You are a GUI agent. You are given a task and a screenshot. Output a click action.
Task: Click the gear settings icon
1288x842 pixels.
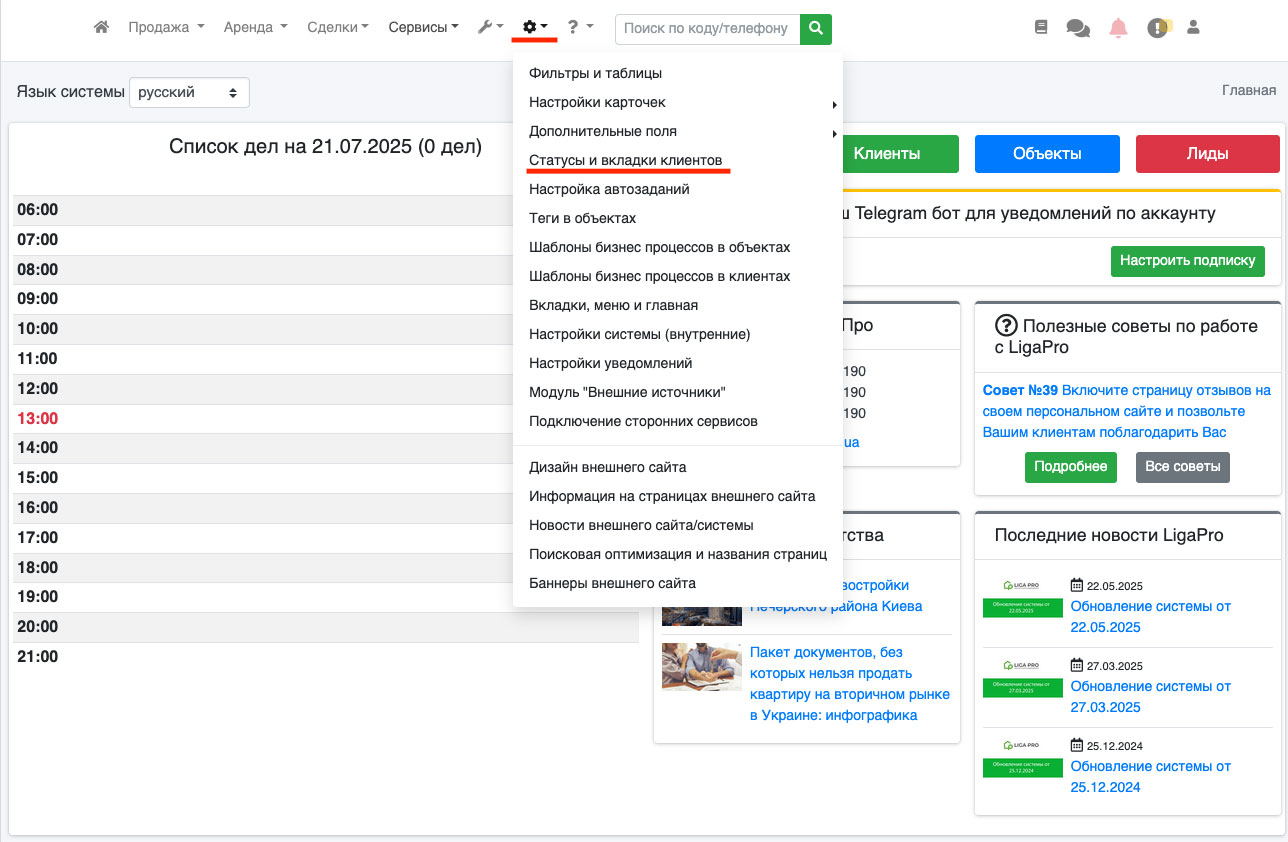click(x=535, y=28)
